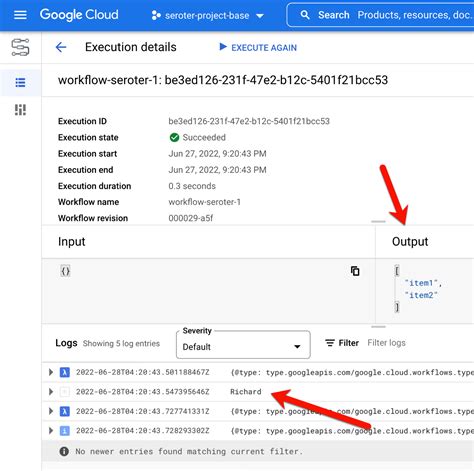Screen dimensions: 474x471
Task: Click the Workflow revision value 000029-a5f
Action: (x=191, y=218)
